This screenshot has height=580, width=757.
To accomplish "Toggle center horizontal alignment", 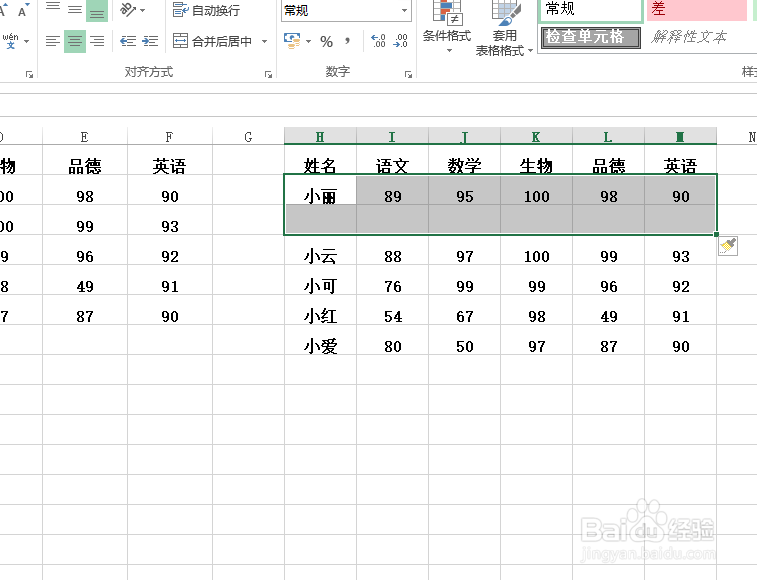I will point(75,41).
